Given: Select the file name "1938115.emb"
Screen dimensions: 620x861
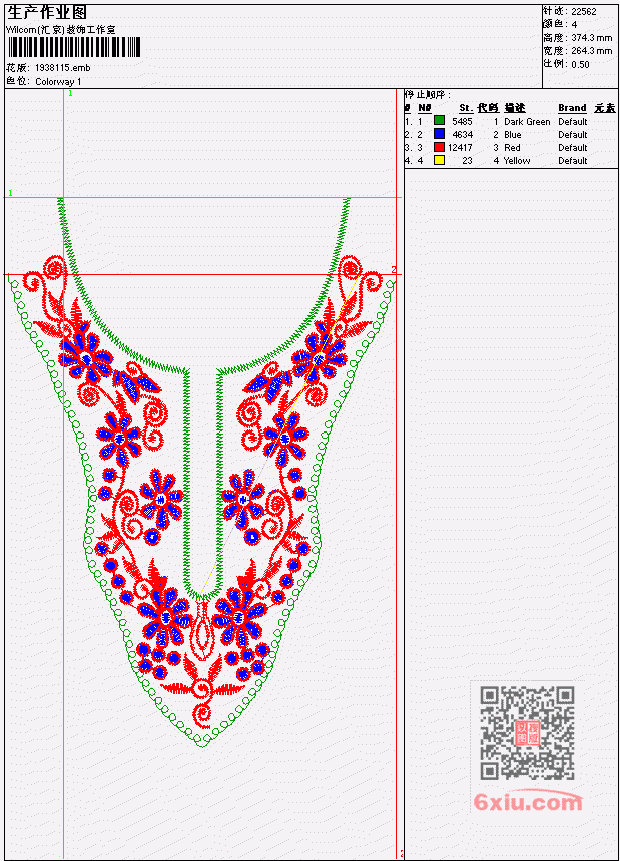Looking at the screenshot, I should point(62,68).
